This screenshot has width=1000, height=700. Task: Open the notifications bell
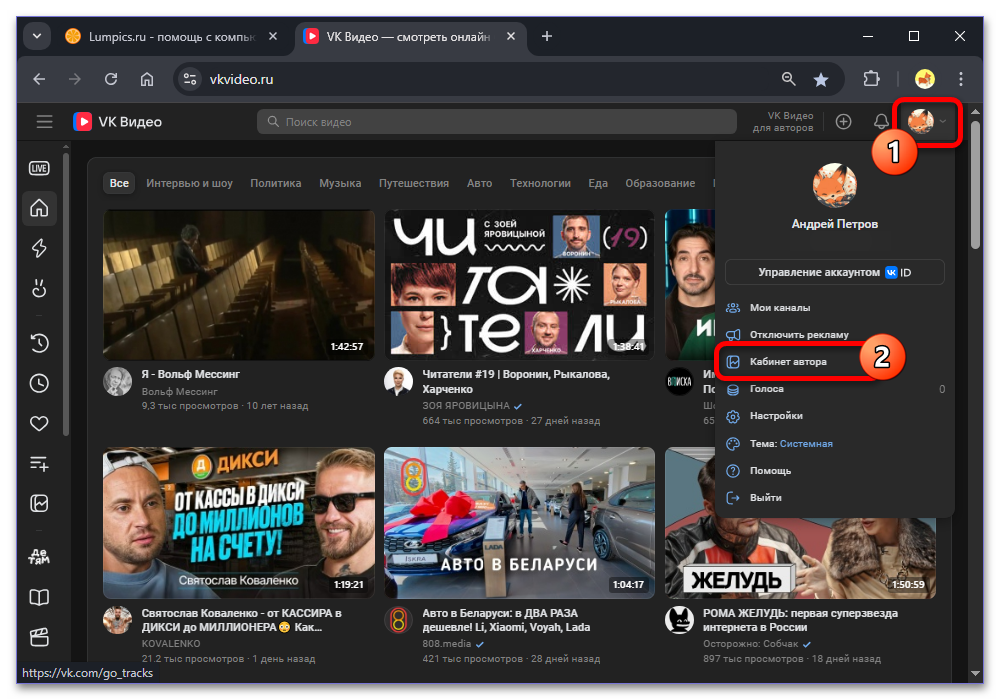[881, 121]
